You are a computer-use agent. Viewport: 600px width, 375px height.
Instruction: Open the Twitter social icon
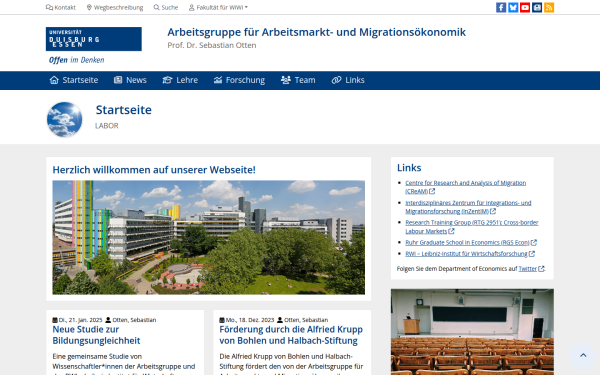513,7
